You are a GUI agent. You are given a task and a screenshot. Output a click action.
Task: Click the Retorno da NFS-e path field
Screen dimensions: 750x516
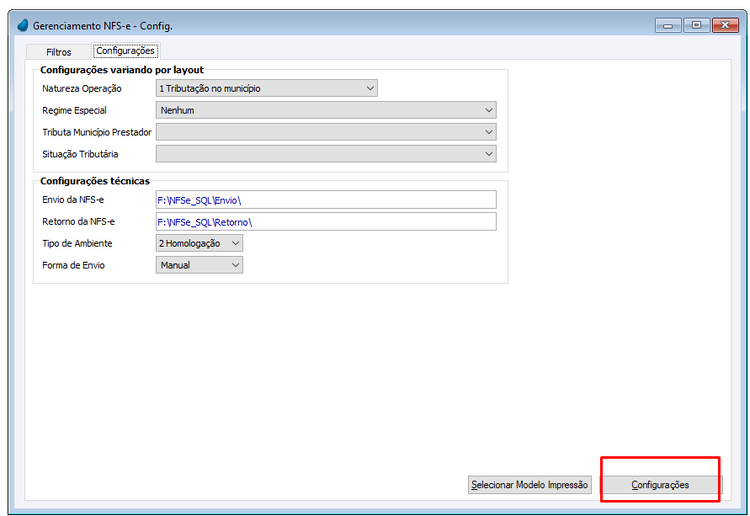[x=326, y=222]
